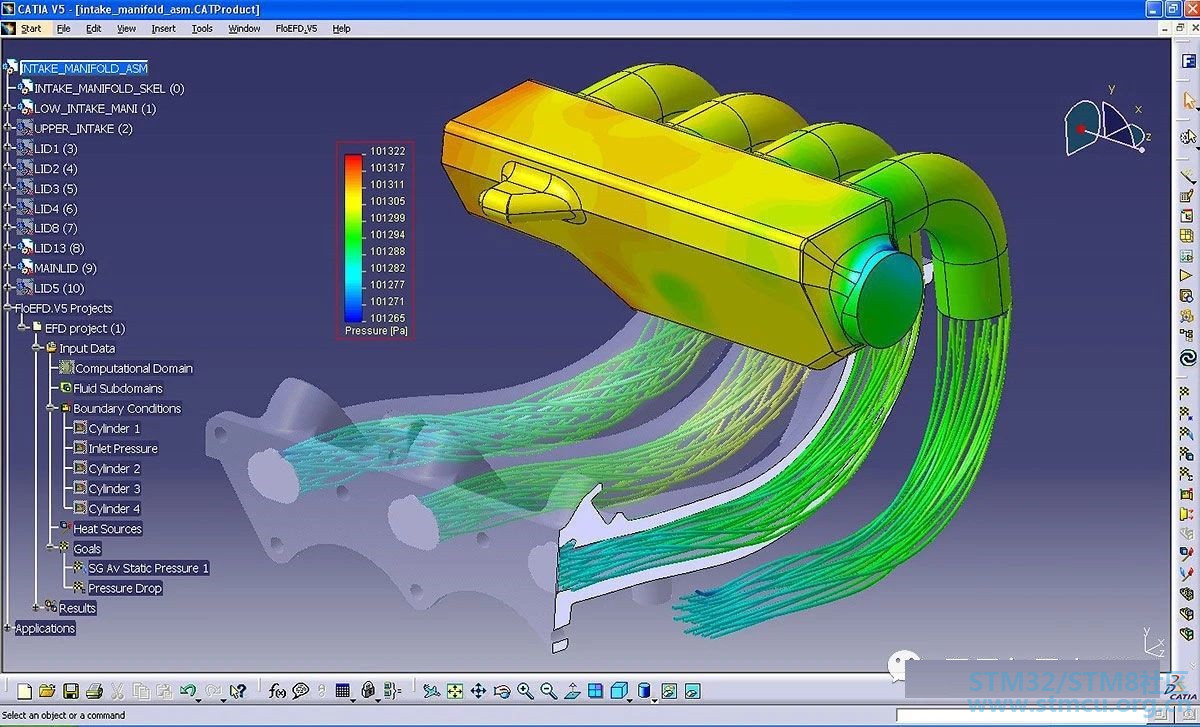Expand the Applications tree node

(8, 628)
